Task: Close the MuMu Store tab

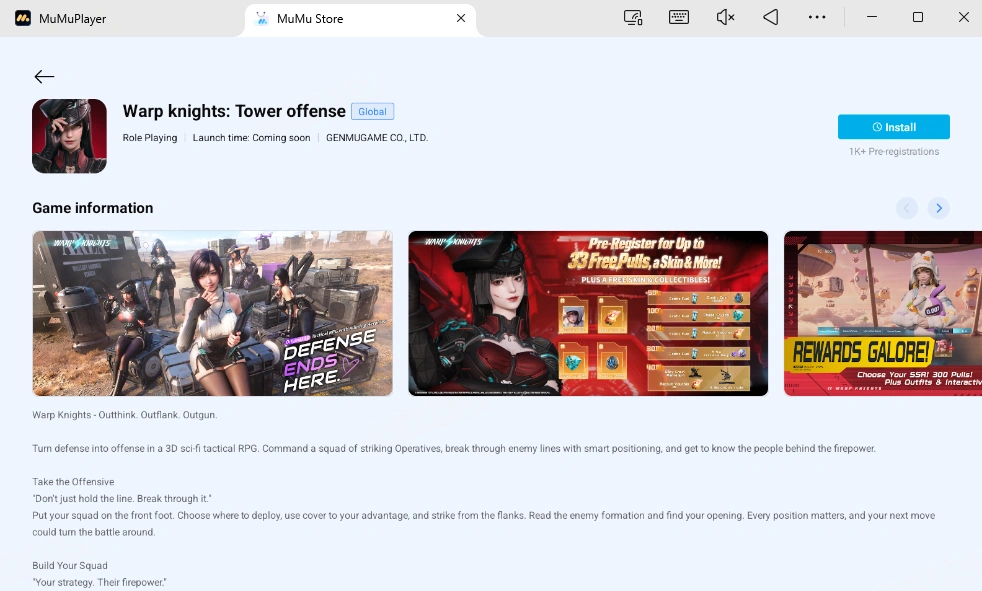Action: coord(461,18)
